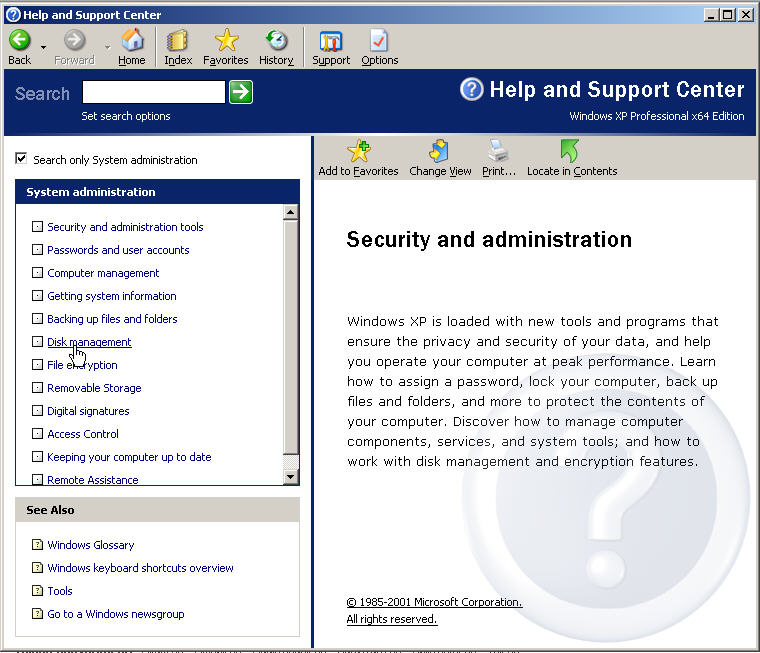Open the Access Control topic link
Image resolution: width=760 pixels, height=653 pixels.
coord(83,434)
